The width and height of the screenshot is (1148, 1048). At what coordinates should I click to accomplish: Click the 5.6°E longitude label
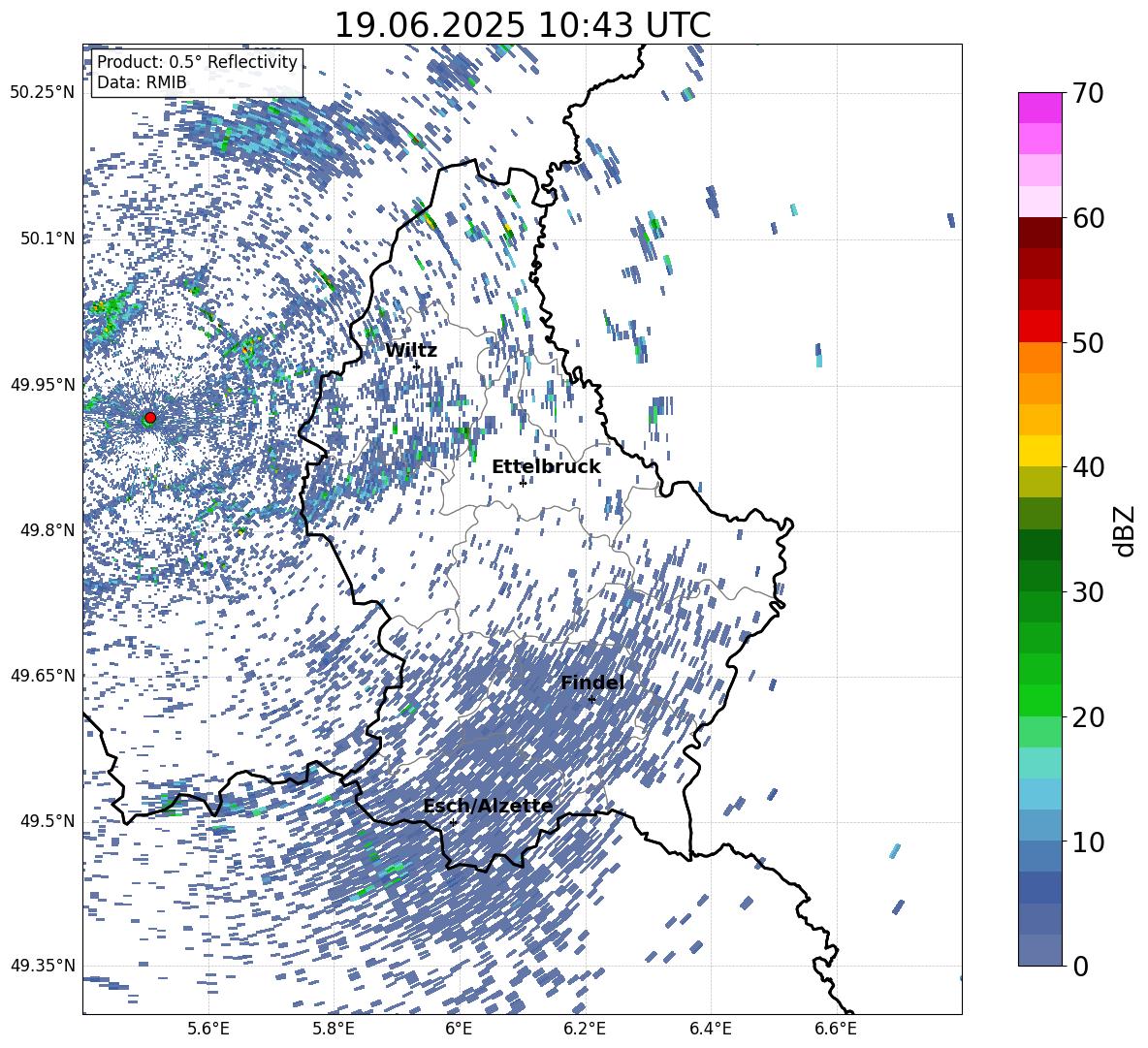pos(208,1029)
